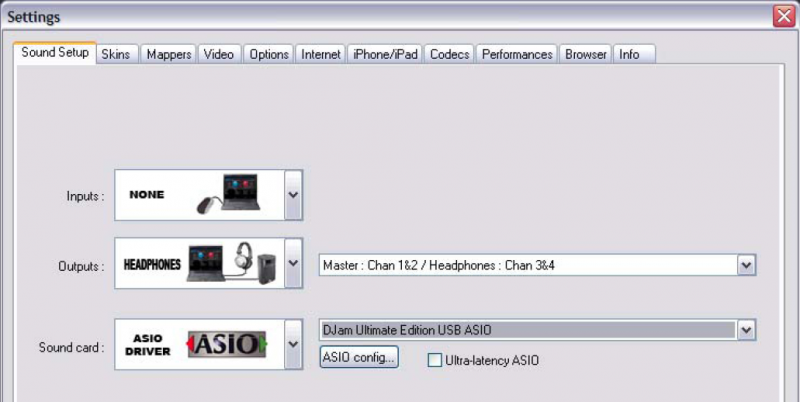Switch to the Browser tab

point(586,55)
